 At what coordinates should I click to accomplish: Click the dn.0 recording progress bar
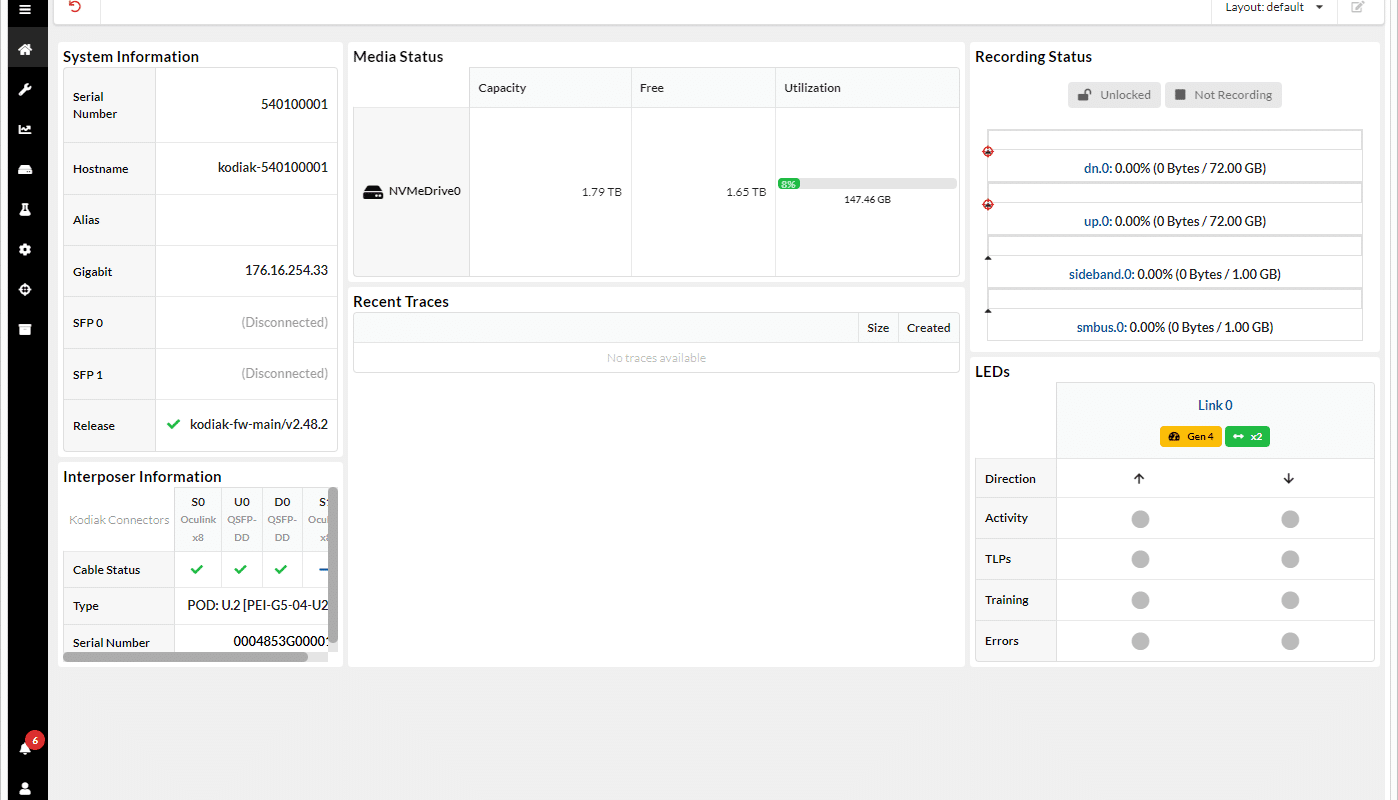(1174, 140)
